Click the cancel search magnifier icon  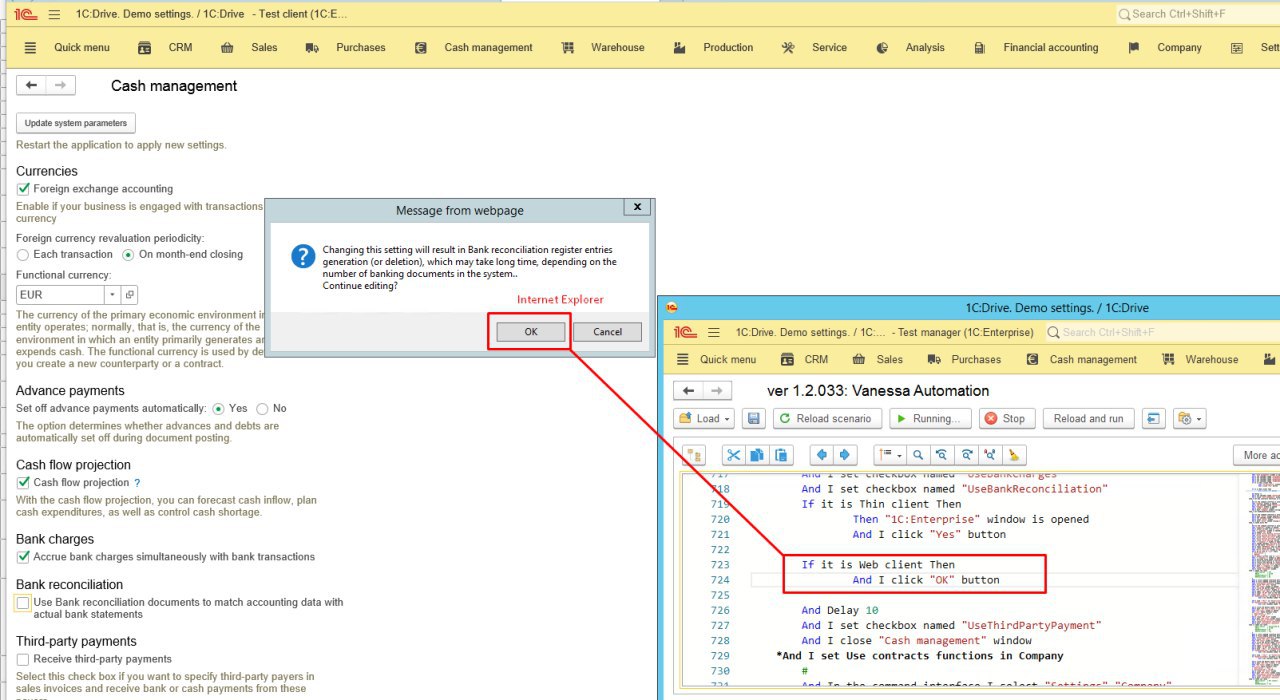pyautogui.click(x=990, y=455)
